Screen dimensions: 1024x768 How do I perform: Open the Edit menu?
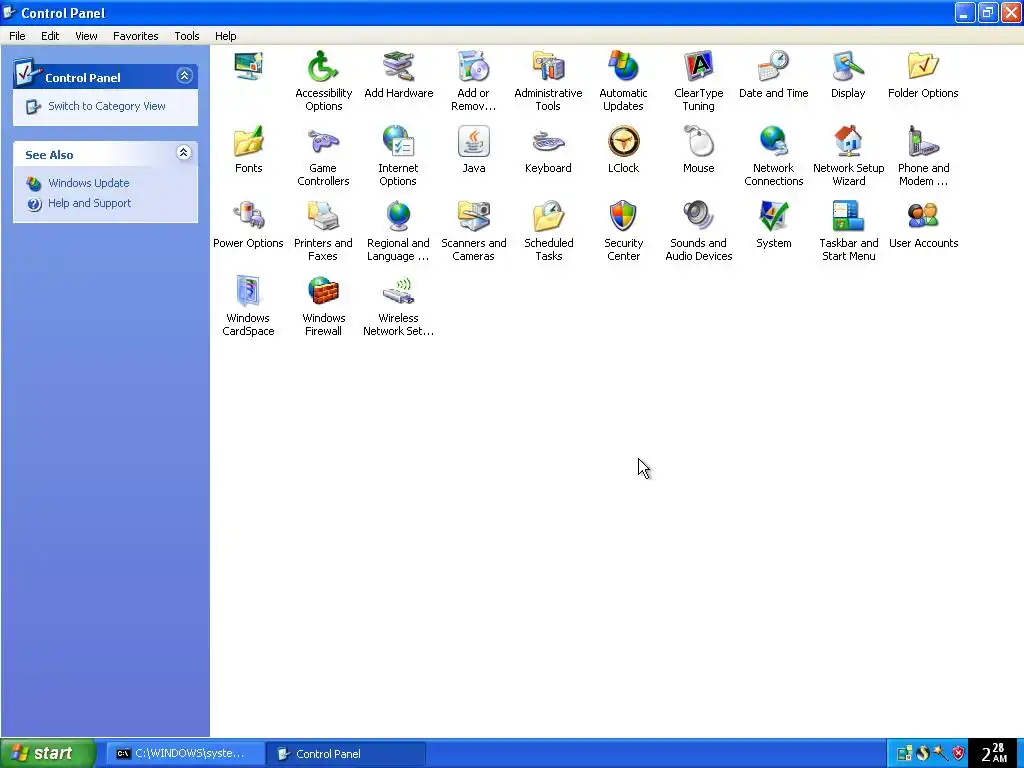click(x=50, y=36)
